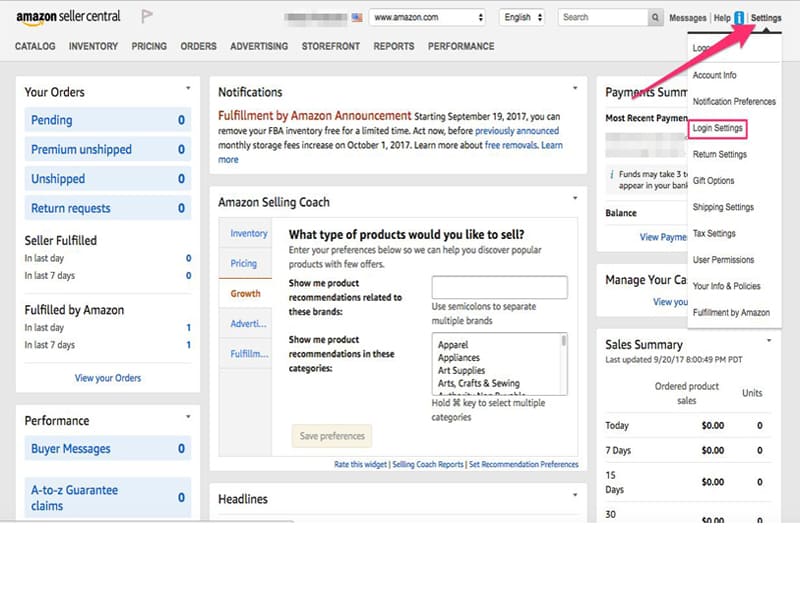Open Return requests row
Screen dimensions: 800x600
(108, 208)
